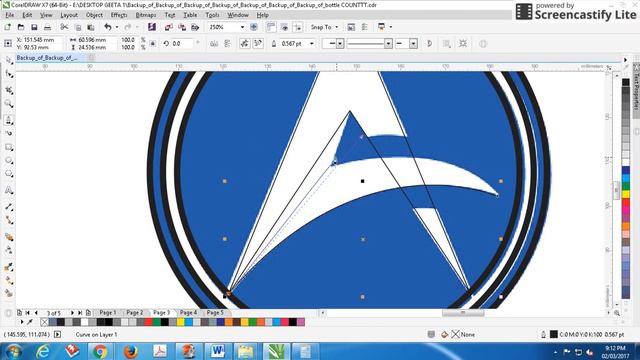Select the Text tool in toolbox
The width and height of the screenshot is (640, 360).
click(x=9, y=190)
